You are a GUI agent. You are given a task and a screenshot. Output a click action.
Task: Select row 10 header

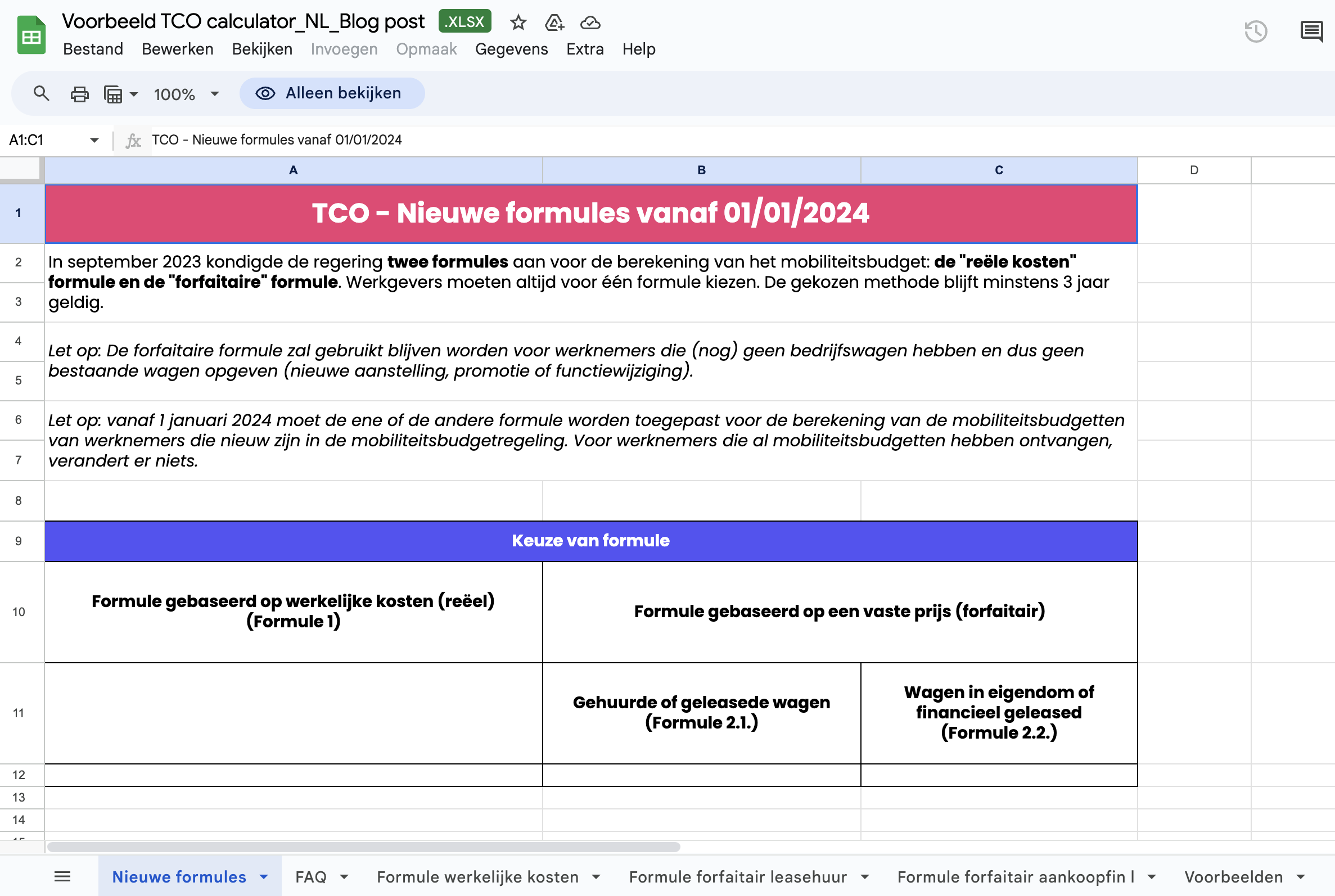(x=22, y=612)
